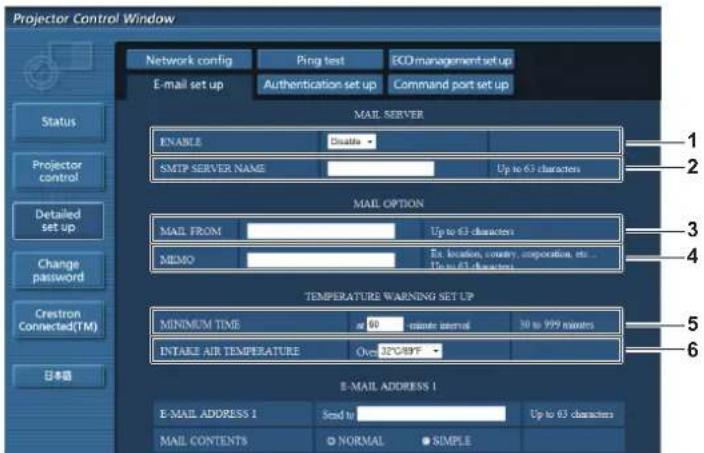Go to Detailed set up
The height and width of the screenshot is (453, 704).
click(x=58, y=220)
